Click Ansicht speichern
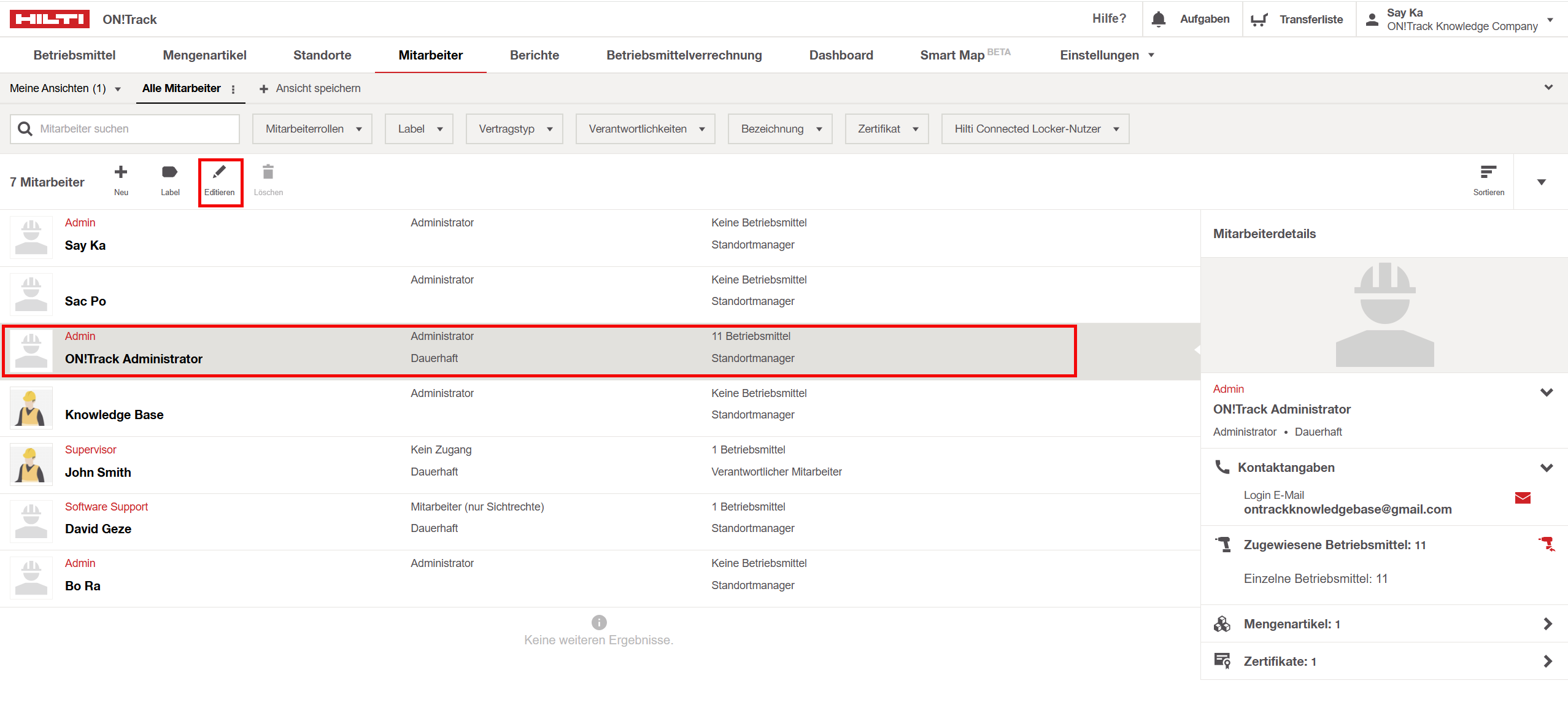The width and height of the screenshot is (1568, 721). [318, 88]
